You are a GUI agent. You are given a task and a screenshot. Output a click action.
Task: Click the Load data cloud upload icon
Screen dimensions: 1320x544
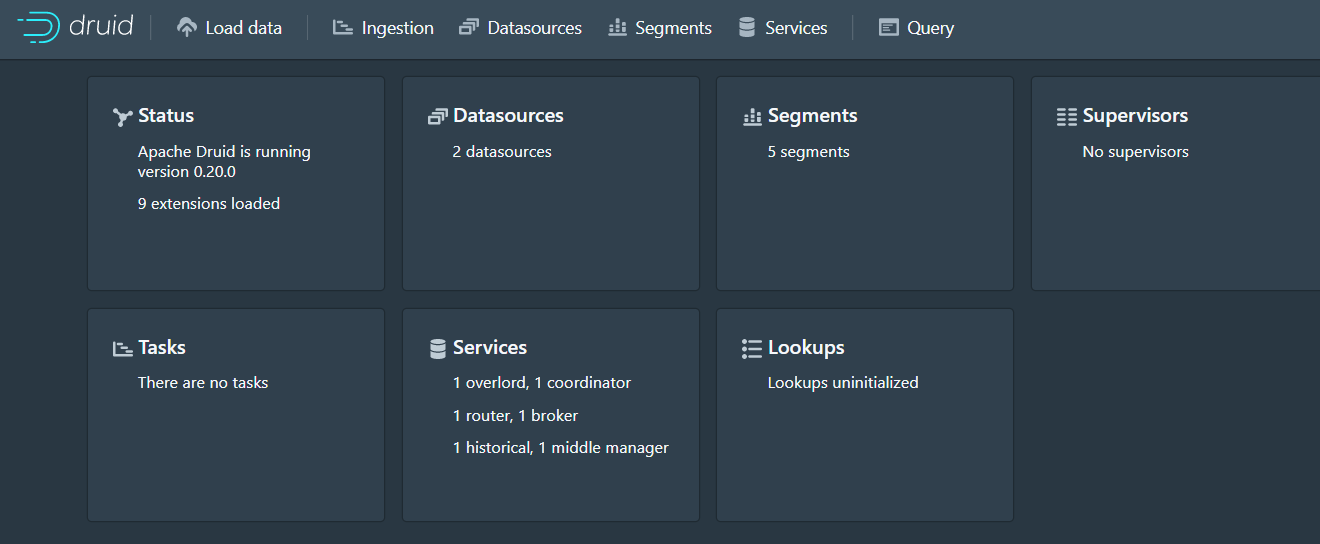click(x=187, y=28)
